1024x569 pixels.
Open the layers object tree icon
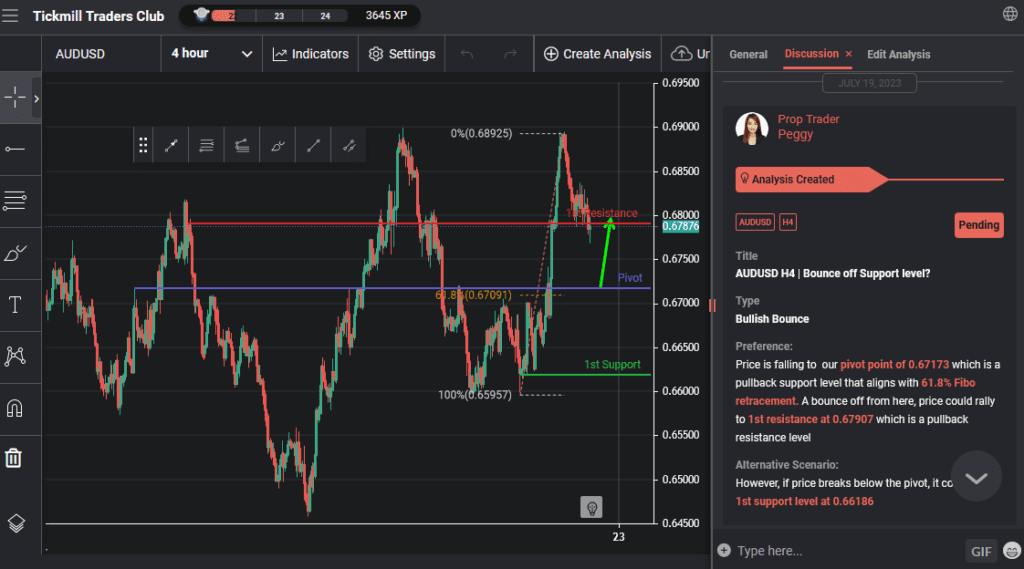pos(15,523)
